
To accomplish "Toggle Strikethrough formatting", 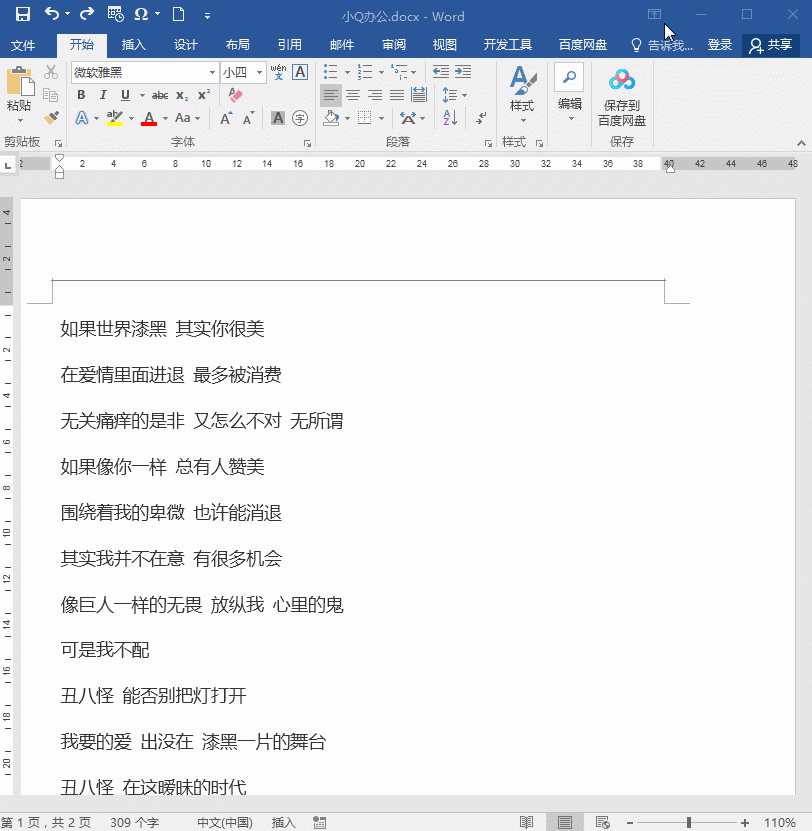I will pos(160,95).
